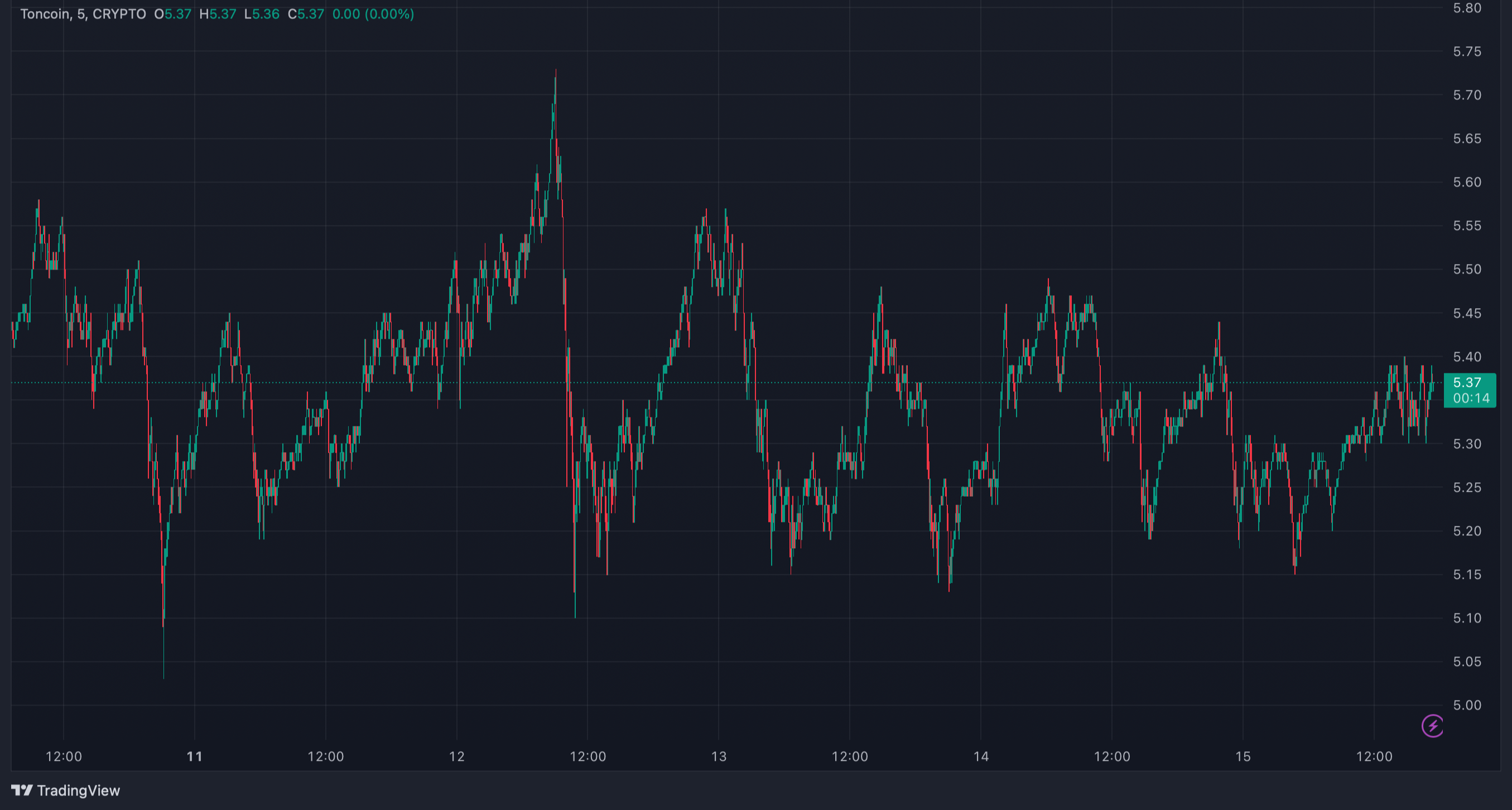This screenshot has height=810, width=1512.
Task: Click the High value H5.37
Action: tap(218, 14)
